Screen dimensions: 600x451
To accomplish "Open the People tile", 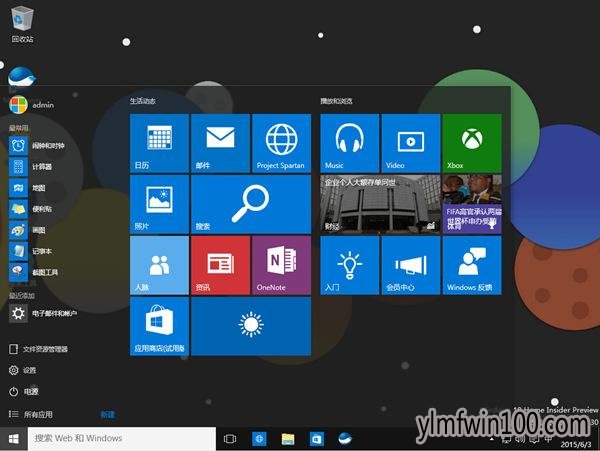I will tap(159, 265).
